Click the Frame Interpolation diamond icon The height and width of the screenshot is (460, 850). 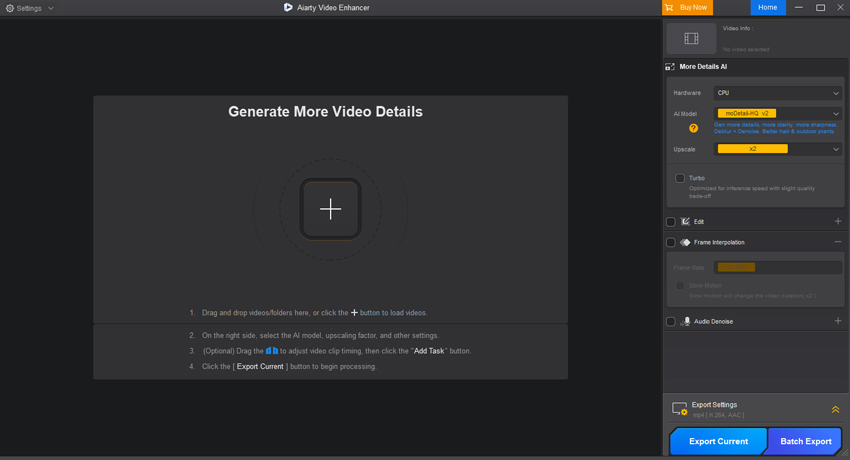click(x=685, y=242)
